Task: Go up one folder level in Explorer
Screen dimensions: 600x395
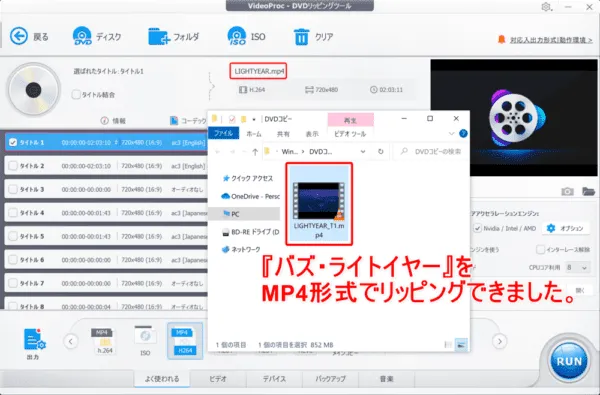Action: pyautogui.click(x=255, y=152)
